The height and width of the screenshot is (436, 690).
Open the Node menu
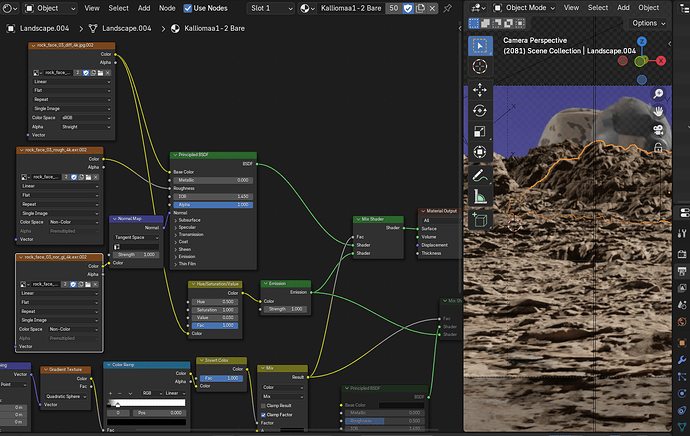tap(167, 8)
